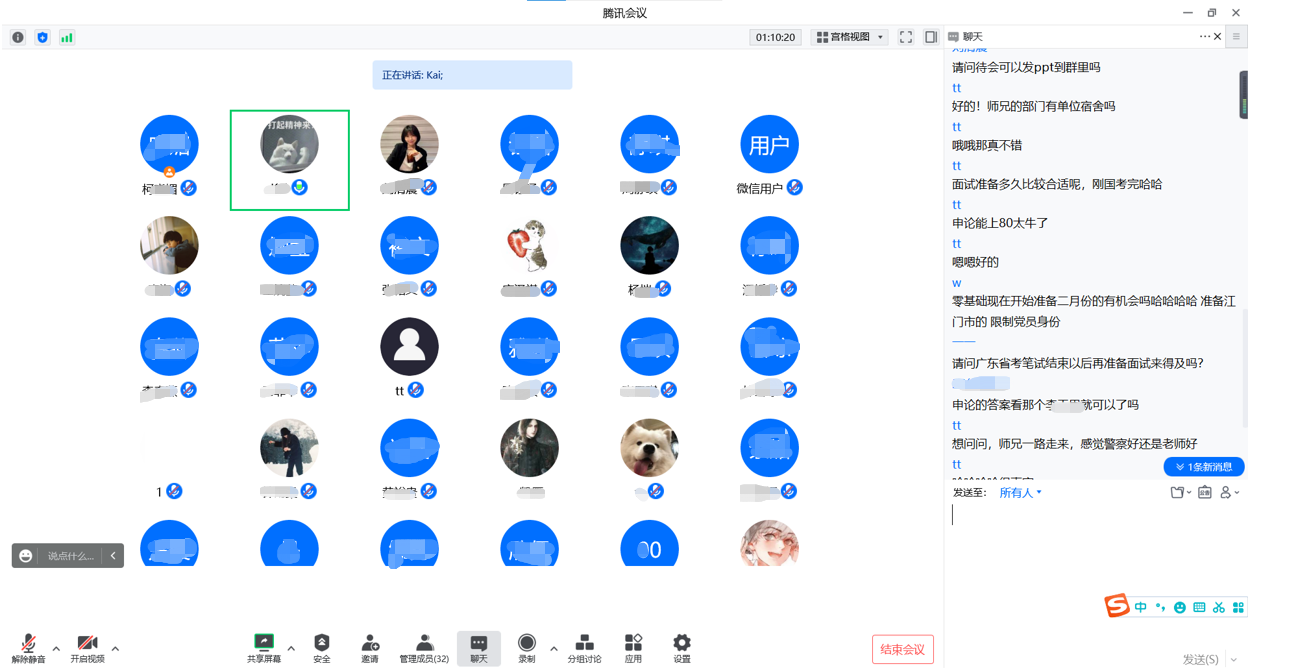Image resolution: width=1289 pixels, height=668 pixels.
Task: Open 分组讨论 breakout rooms
Action: [x=585, y=648]
